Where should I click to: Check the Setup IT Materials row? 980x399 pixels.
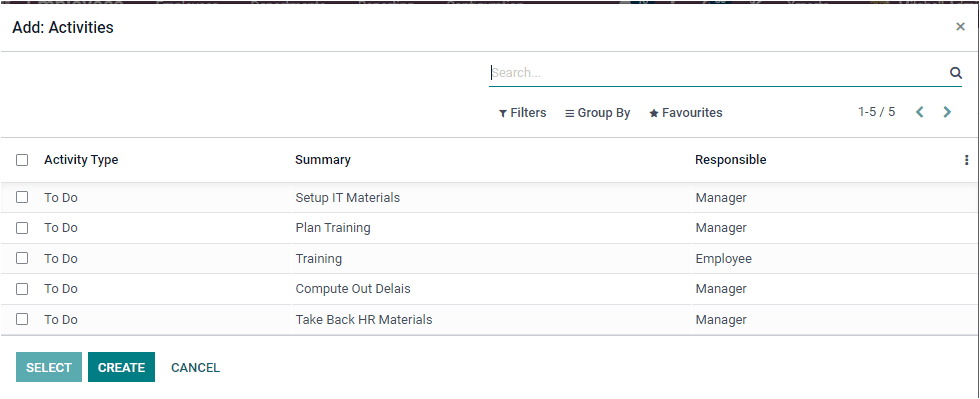[22, 197]
